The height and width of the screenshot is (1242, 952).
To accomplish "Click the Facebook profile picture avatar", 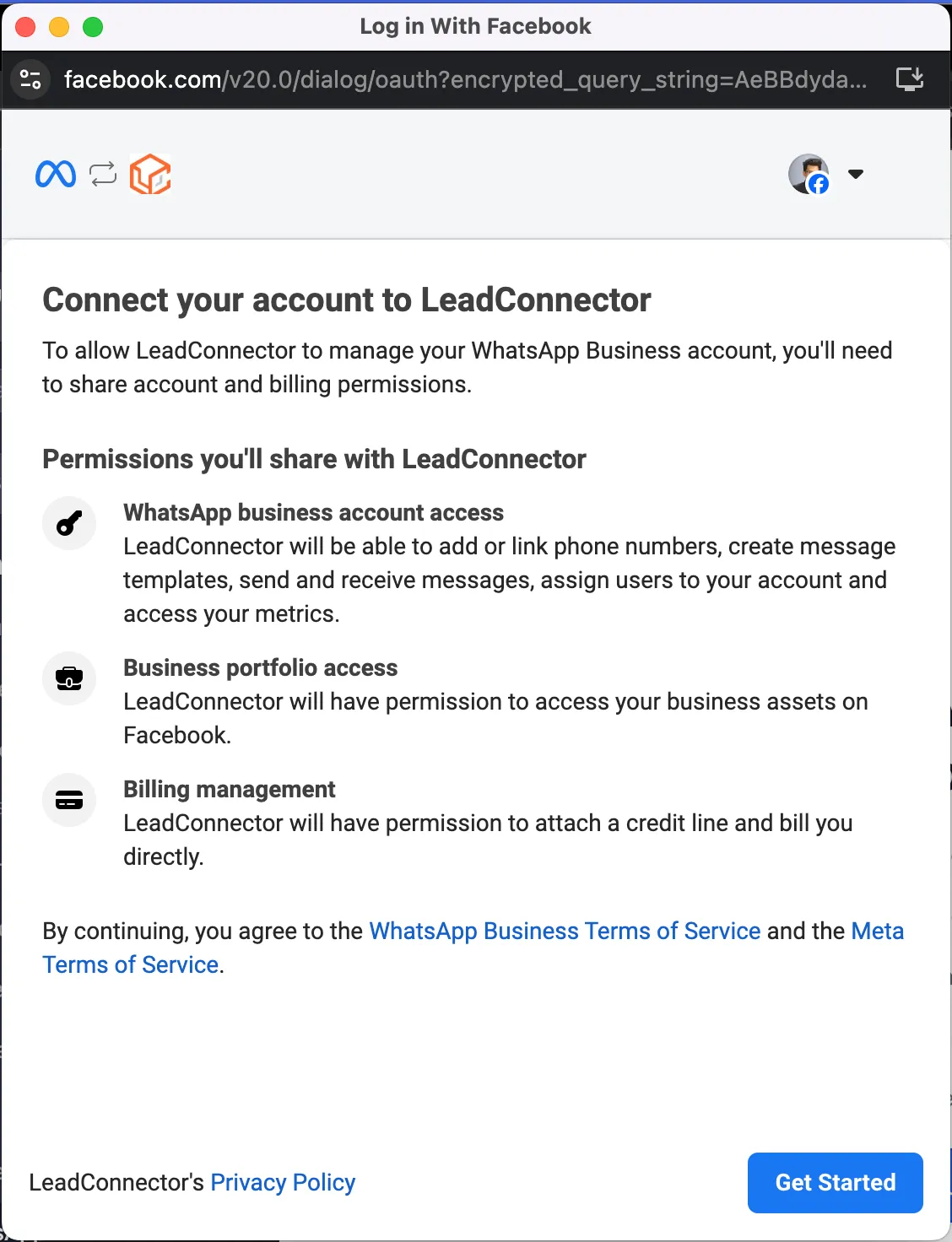I will coord(809,174).
